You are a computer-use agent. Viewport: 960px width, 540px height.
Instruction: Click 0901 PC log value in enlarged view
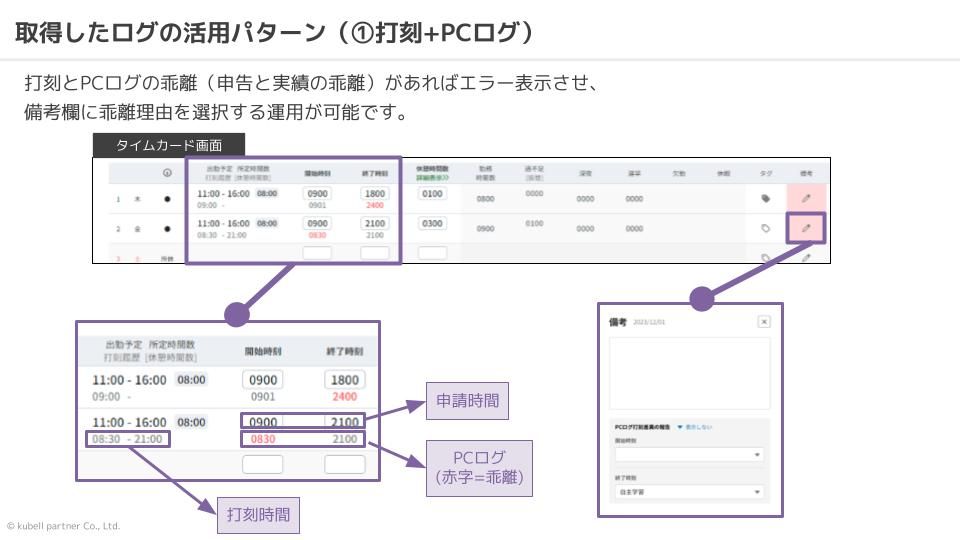tap(263, 397)
